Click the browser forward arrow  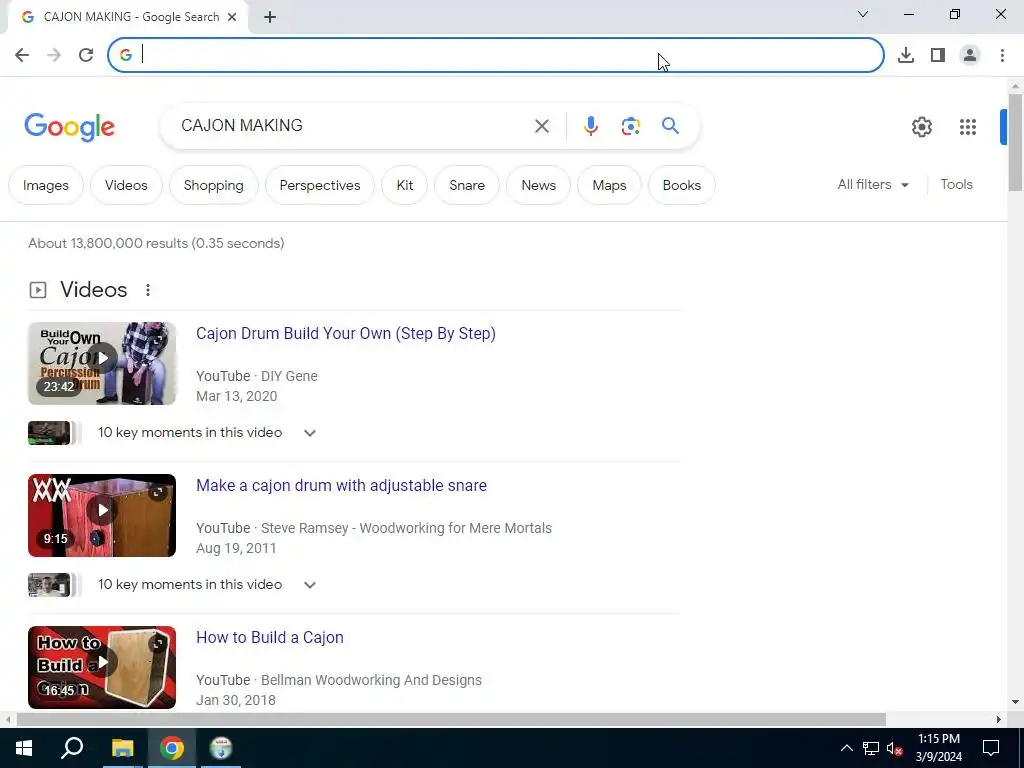coord(54,55)
